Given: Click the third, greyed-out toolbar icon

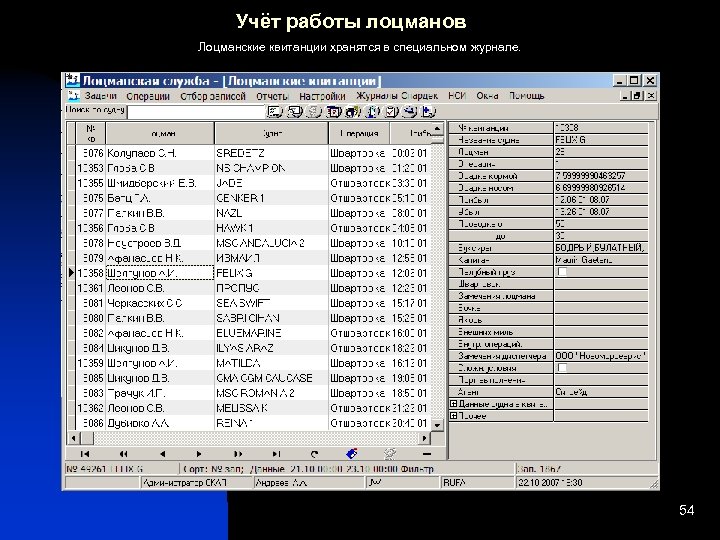Looking at the screenshot, I should [315, 112].
